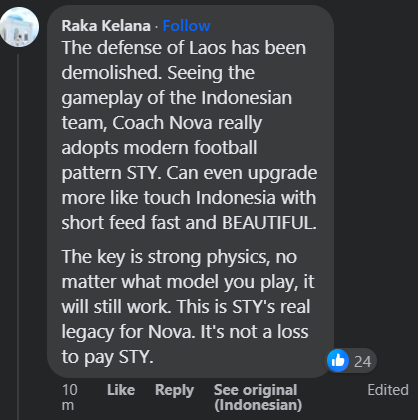Screen dimensions: 418x420
Task: Like Raka Kelana's comment
Action: pos(121,390)
